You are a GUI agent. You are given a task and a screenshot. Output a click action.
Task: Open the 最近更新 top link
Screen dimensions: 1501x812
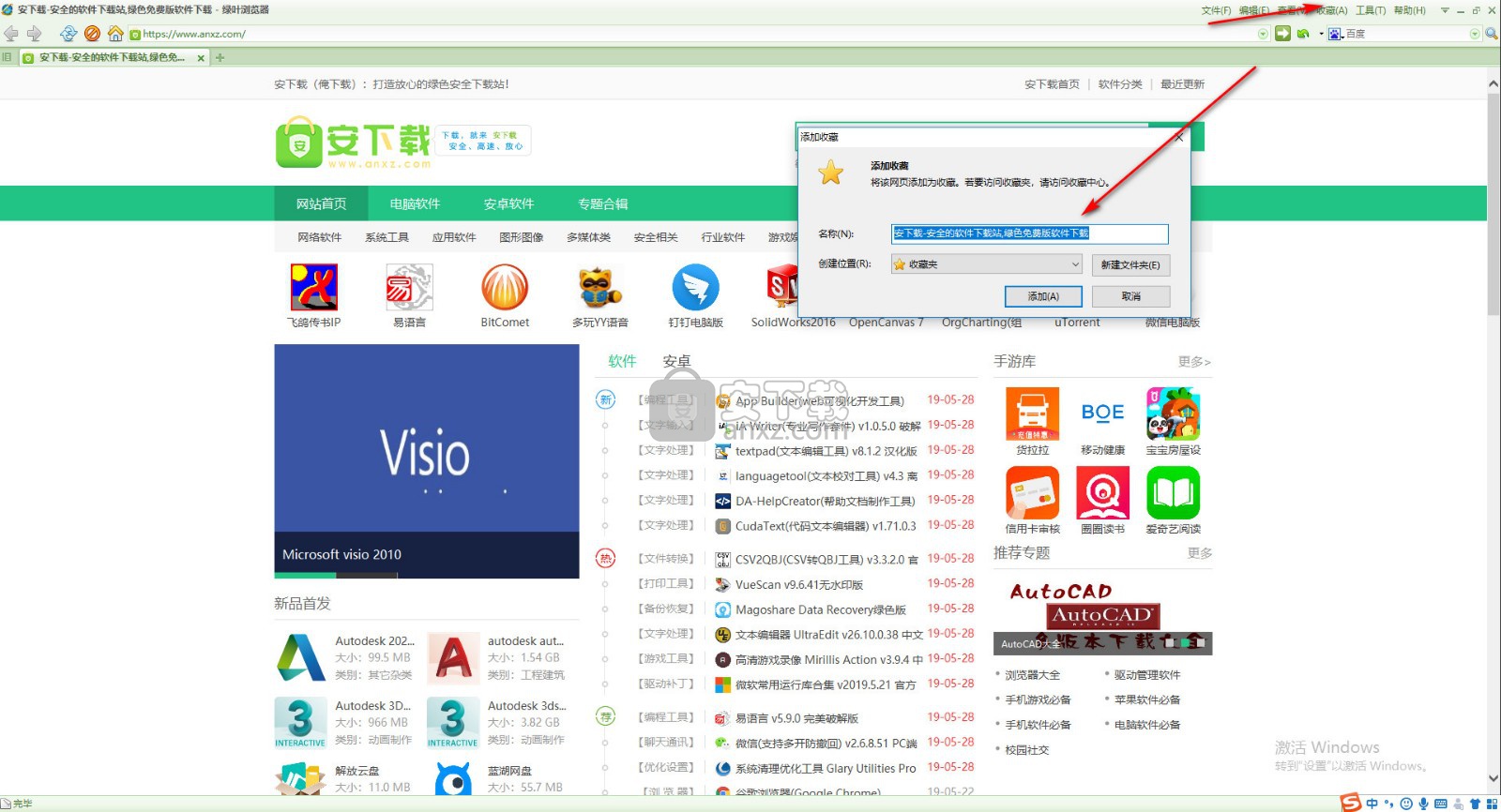click(1182, 84)
